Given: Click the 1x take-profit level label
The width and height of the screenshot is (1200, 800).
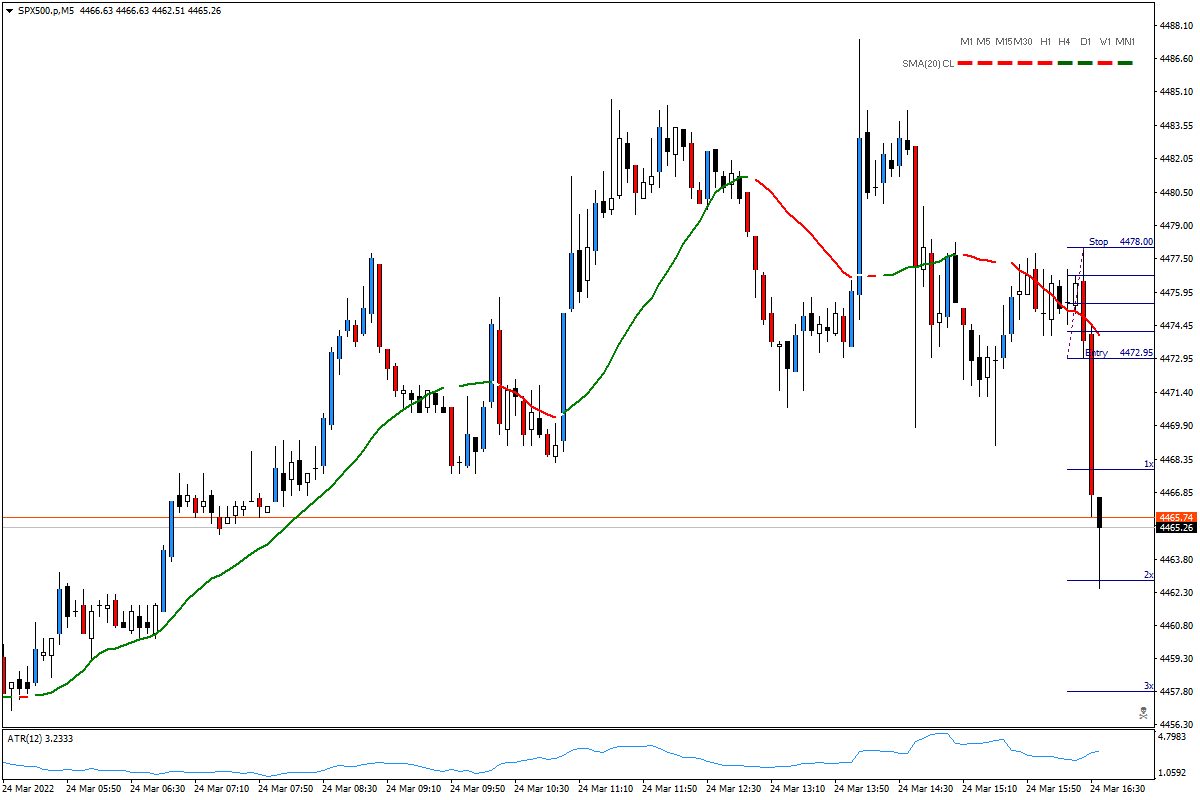Looking at the screenshot, I should tap(1148, 463).
